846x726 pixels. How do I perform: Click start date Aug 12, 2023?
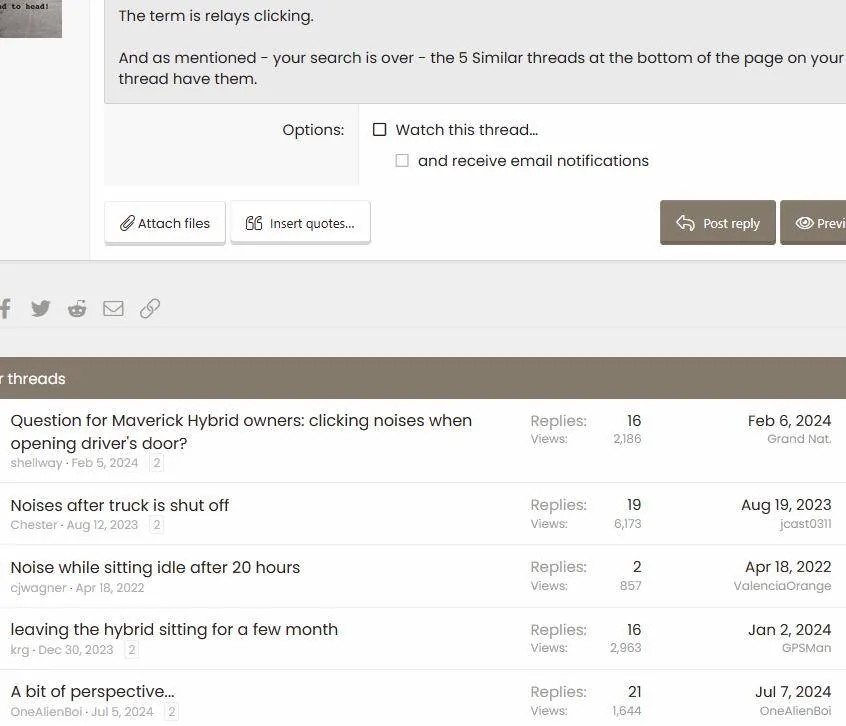pyautogui.click(x=102, y=525)
